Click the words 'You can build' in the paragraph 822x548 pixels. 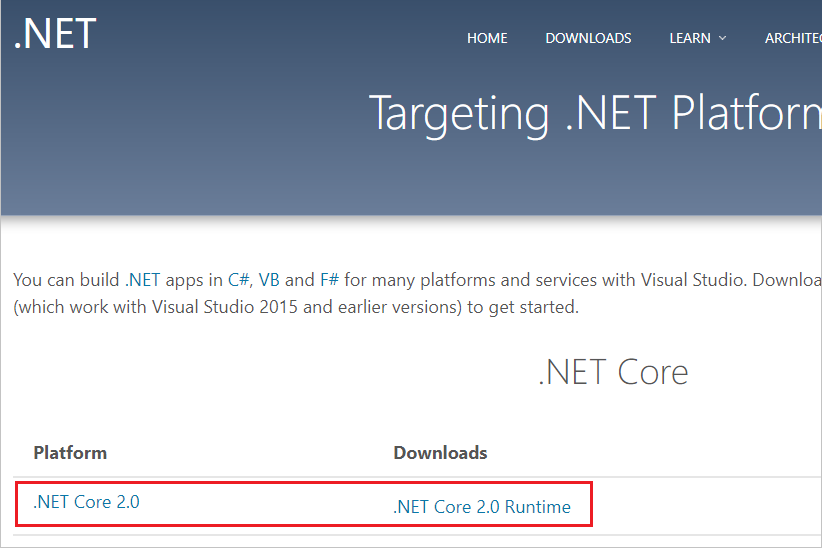click(x=66, y=280)
